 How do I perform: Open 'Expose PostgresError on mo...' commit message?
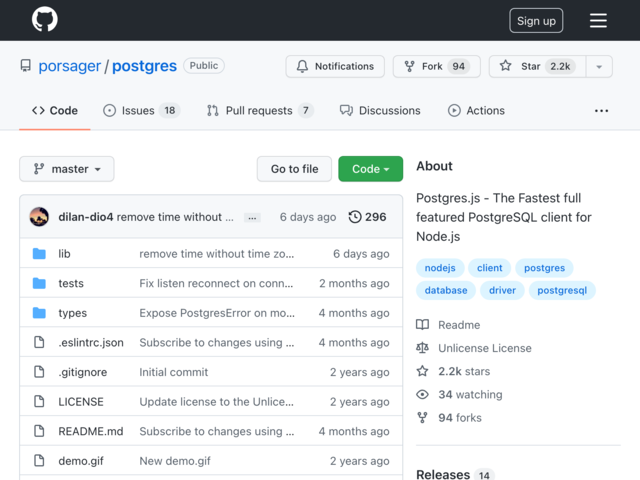(217, 313)
